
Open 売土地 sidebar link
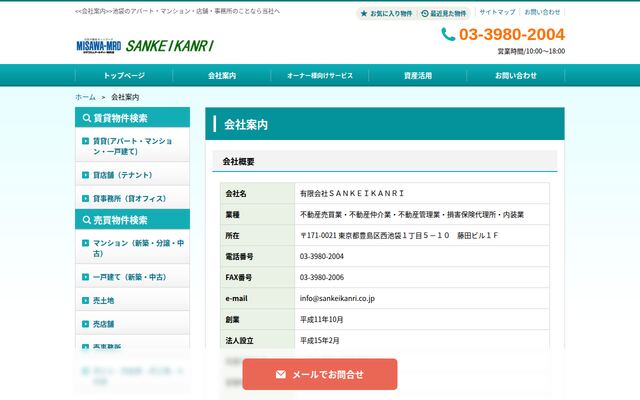(x=133, y=300)
